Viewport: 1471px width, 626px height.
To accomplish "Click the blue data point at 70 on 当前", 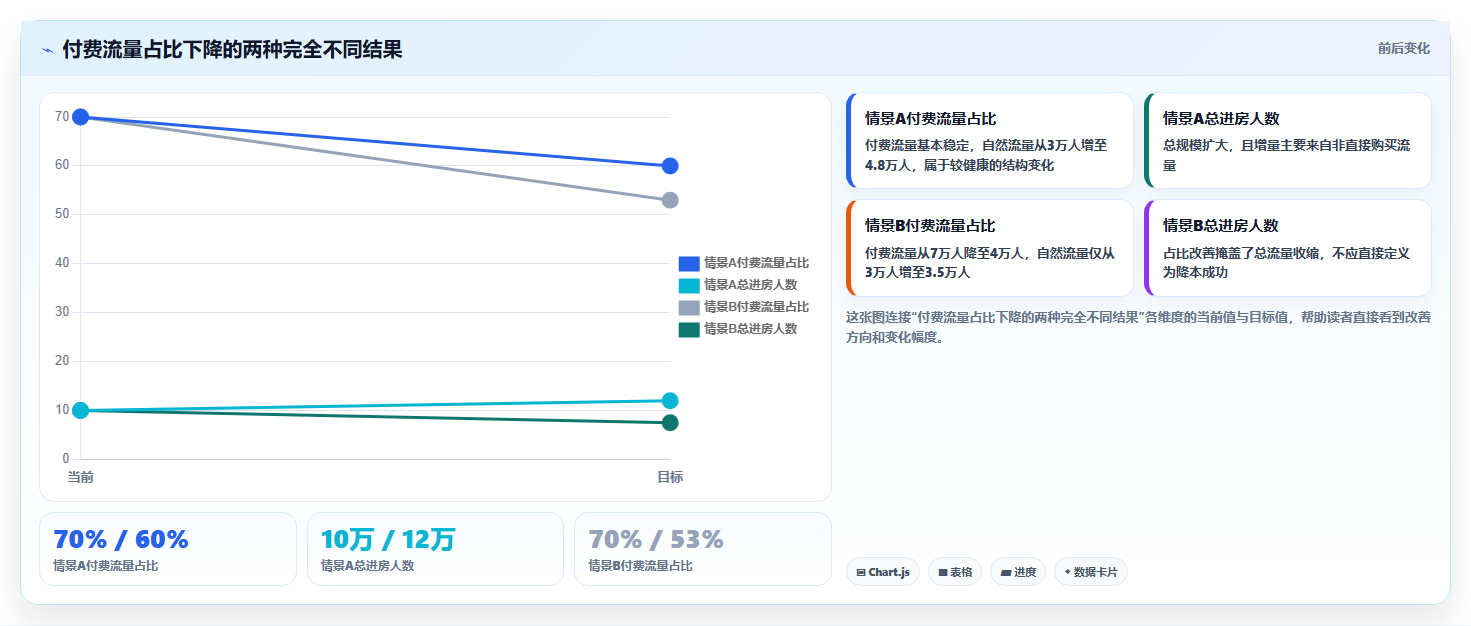I will pyautogui.click(x=81, y=117).
